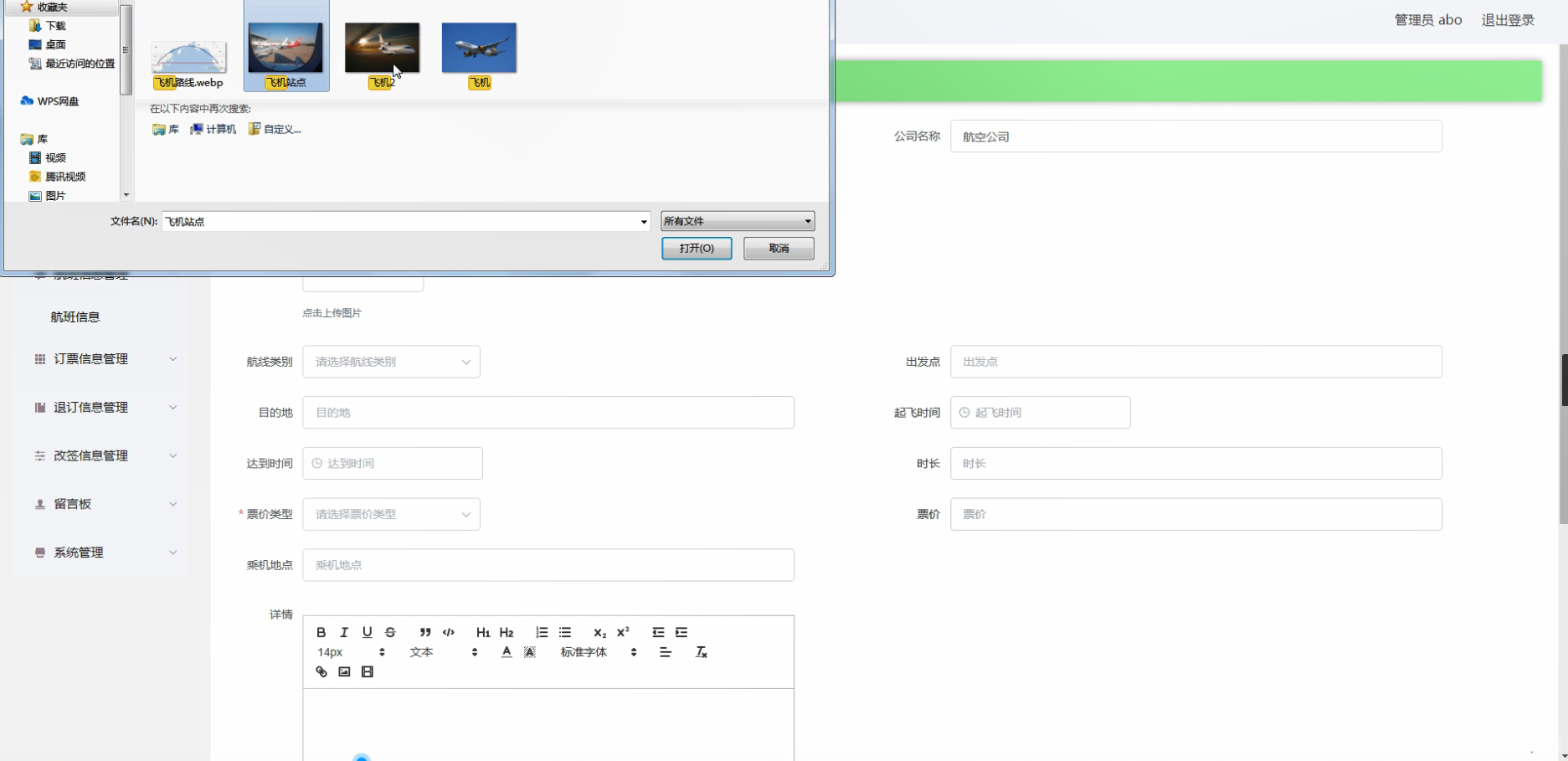The height and width of the screenshot is (761, 1568).
Task: Toggle bold formatting in the 详情 editor
Action: 321,632
